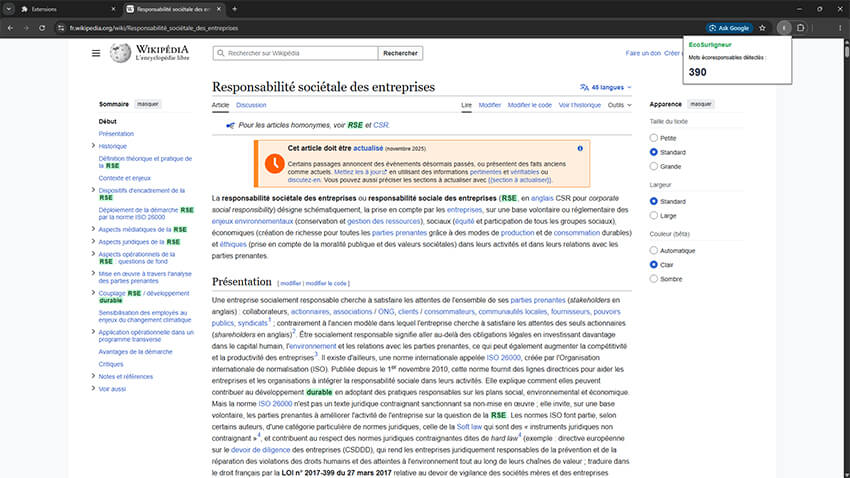The width and height of the screenshot is (850, 478).
Task: Click the Wikipédia globe logo
Action: tap(120, 53)
